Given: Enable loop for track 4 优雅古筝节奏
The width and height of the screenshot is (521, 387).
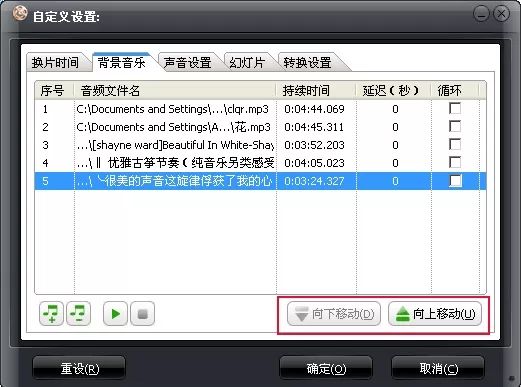Looking at the screenshot, I should [x=455, y=162].
